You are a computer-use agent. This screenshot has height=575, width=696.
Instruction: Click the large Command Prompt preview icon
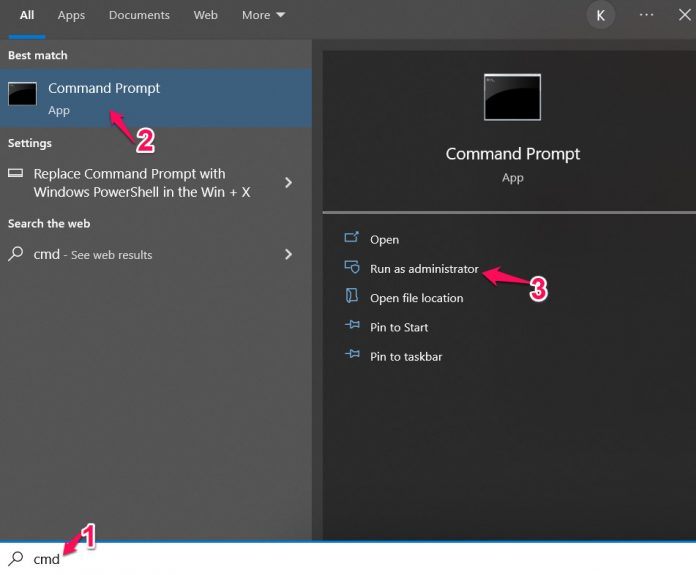point(512,97)
